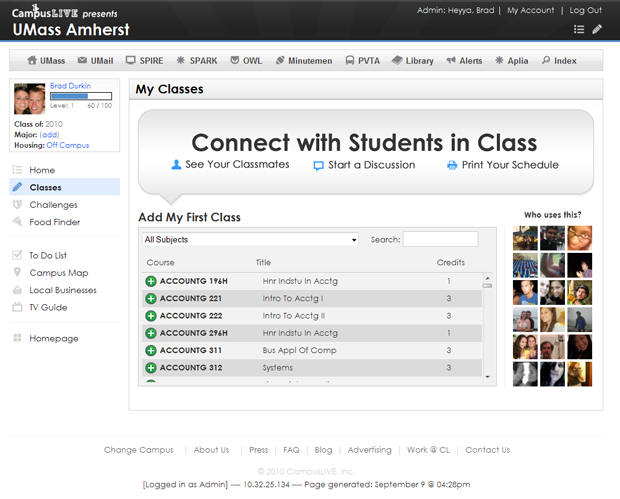
Task: Click the add major link
Action: pos(49,135)
